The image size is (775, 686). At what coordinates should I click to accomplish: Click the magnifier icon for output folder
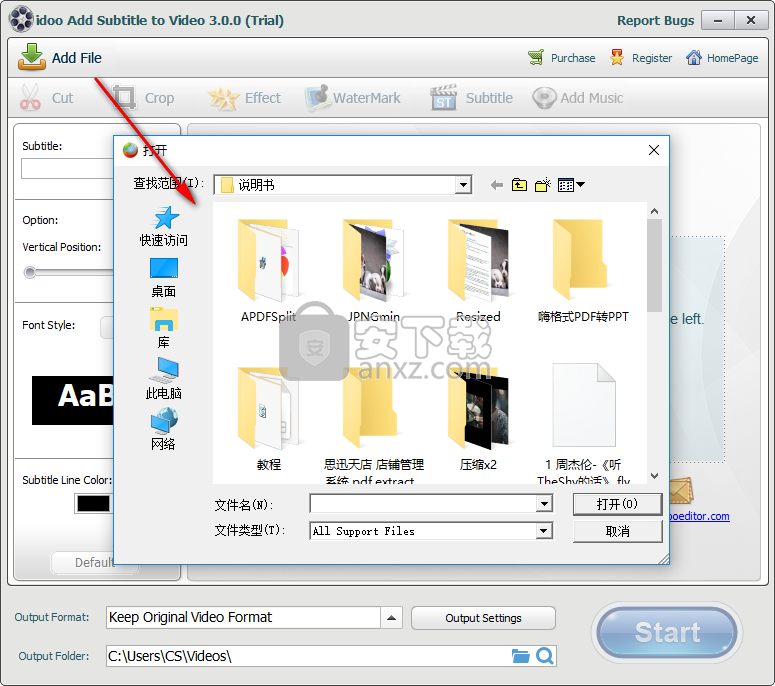[545, 656]
